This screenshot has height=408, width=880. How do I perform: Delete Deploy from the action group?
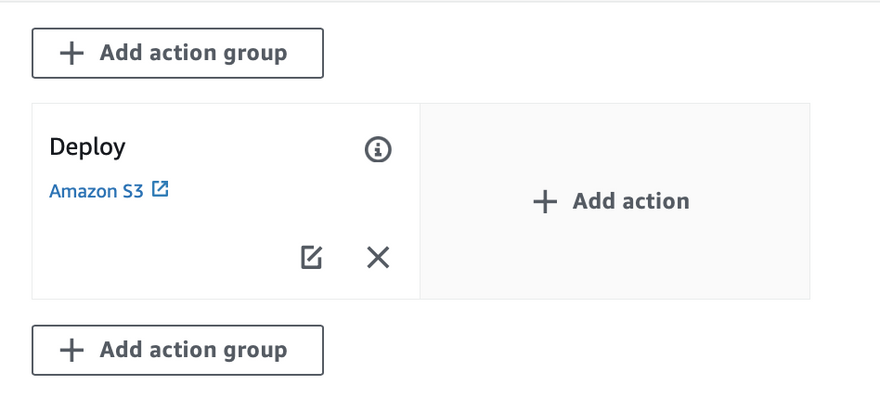[378, 258]
